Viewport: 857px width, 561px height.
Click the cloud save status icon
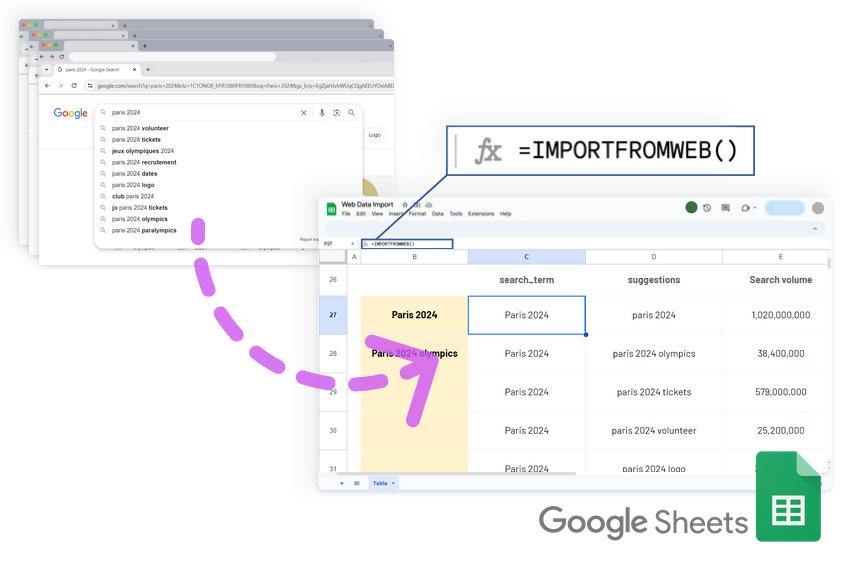429,204
